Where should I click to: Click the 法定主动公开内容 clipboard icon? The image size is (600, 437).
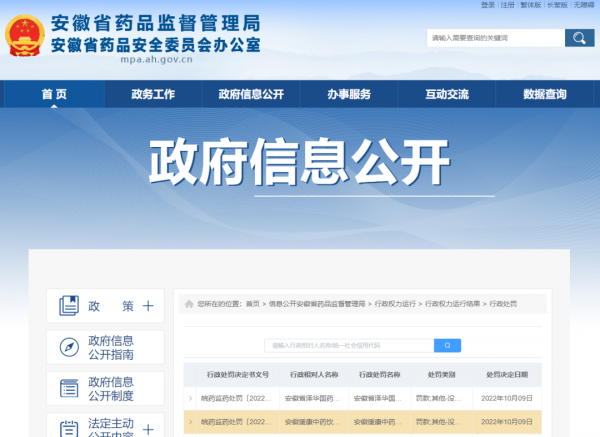(x=68, y=427)
